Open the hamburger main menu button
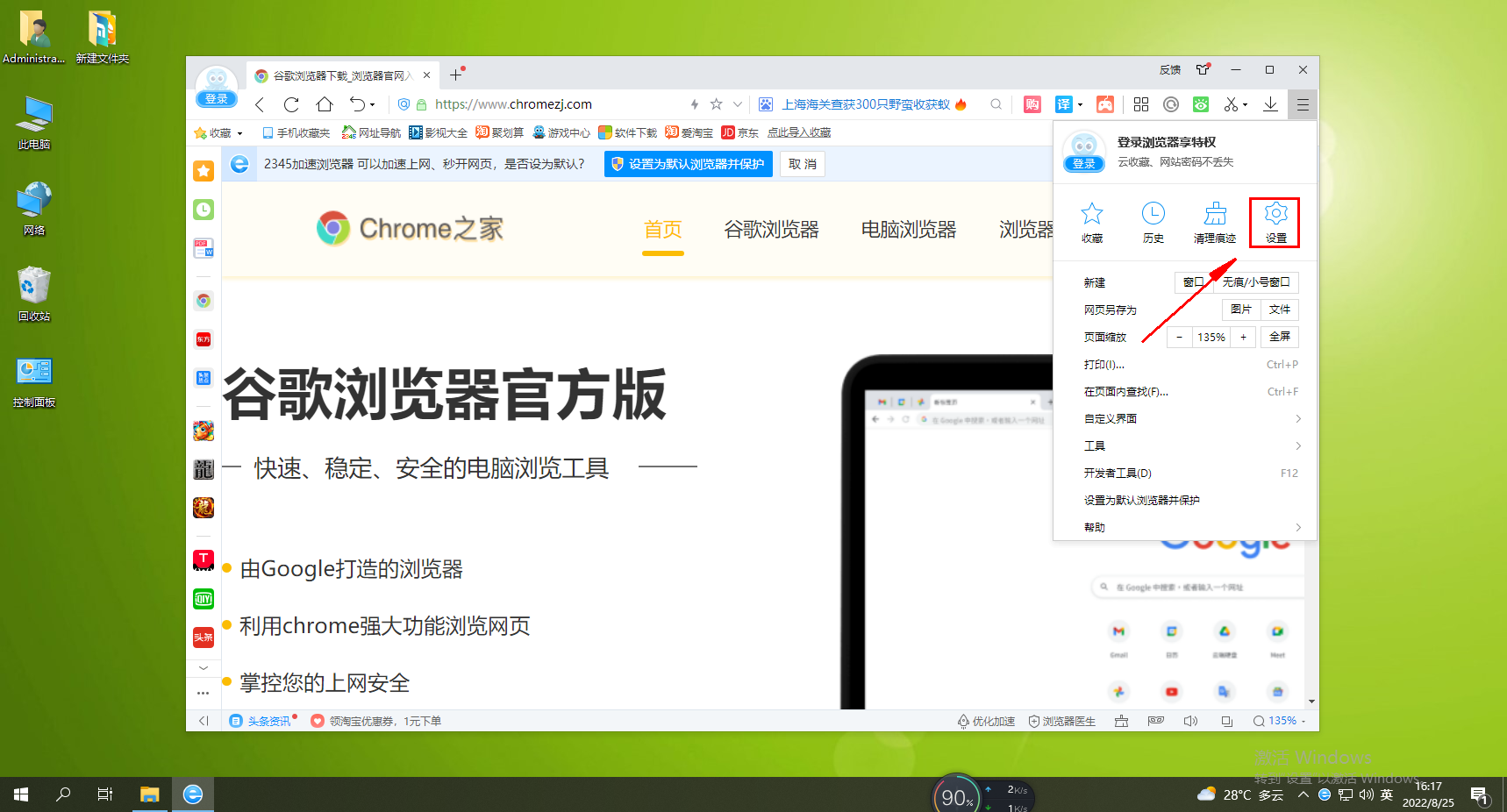The image size is (1507, 812). [1303, 104]
